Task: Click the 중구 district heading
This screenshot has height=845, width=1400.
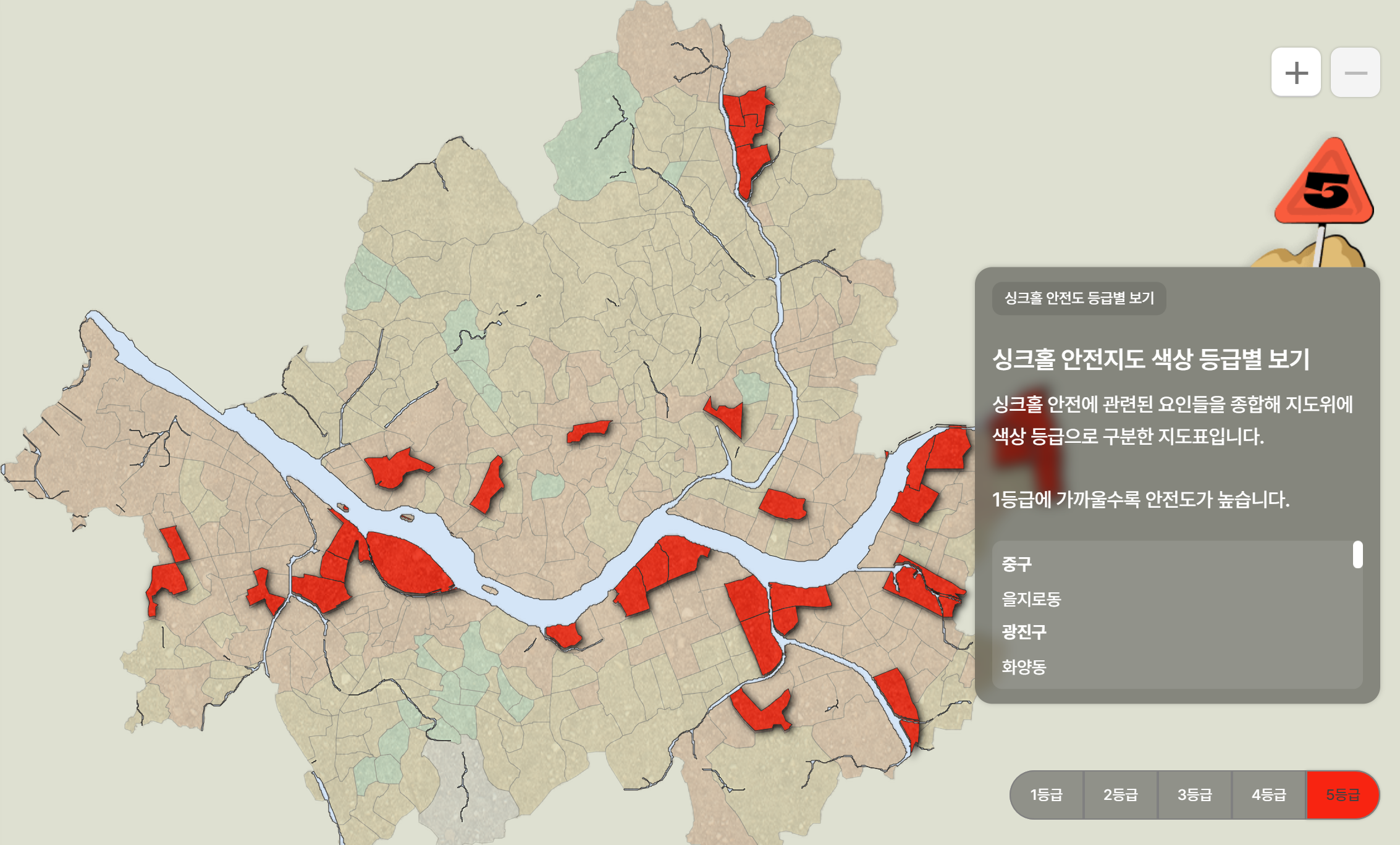Action: point(1016,564)
